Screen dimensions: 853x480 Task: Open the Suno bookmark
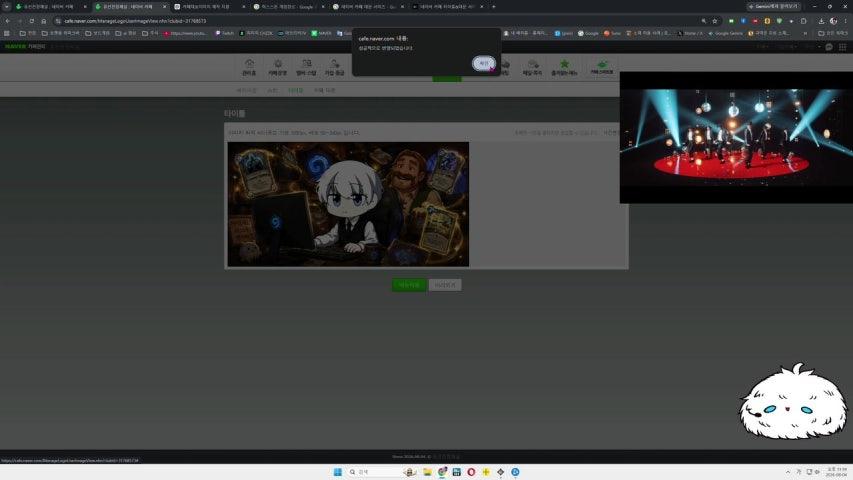pos(612,33)
